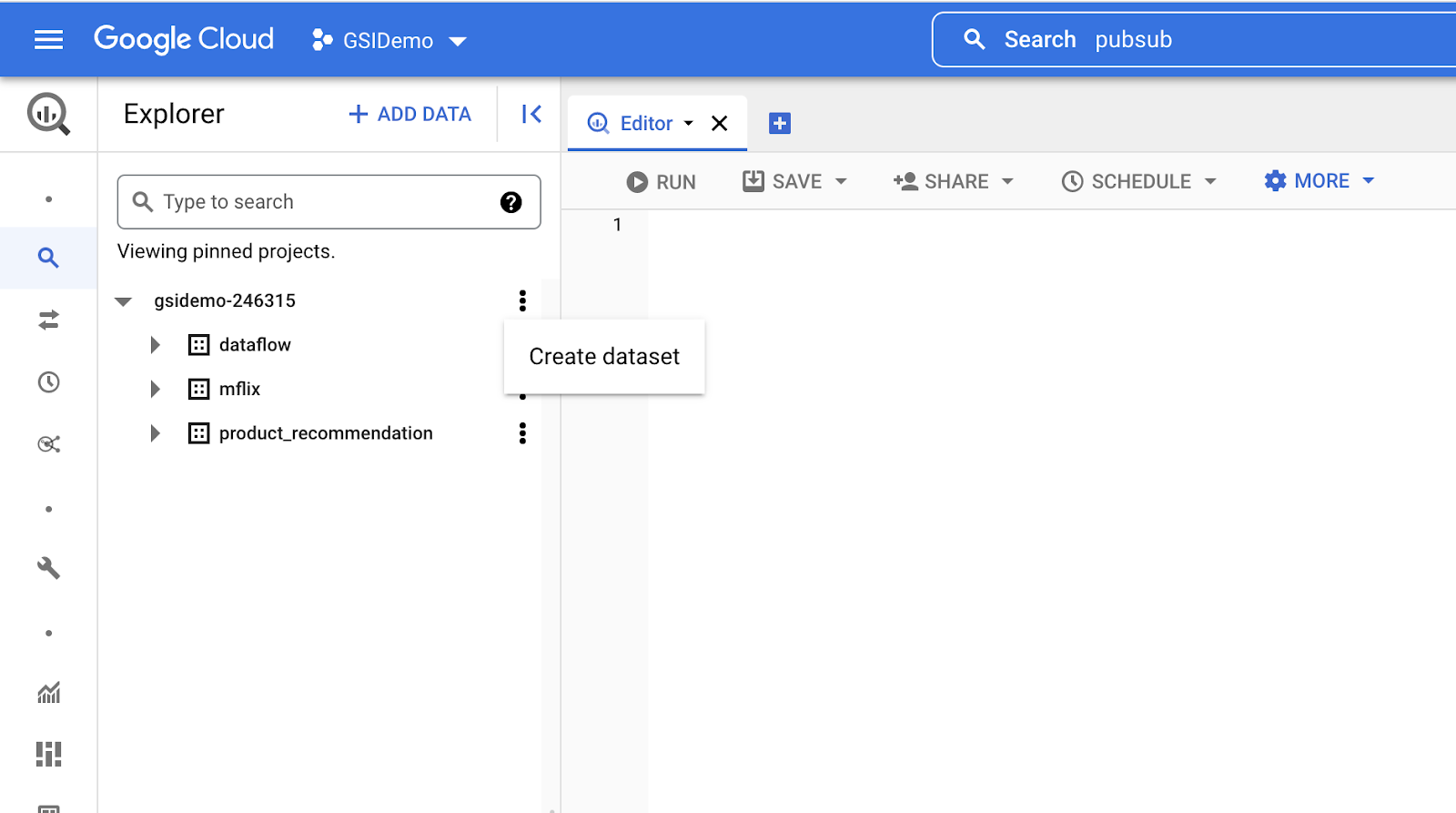Click the ADD DATA button
This screenshot has height=813, width=1456.
pos(410,114)
